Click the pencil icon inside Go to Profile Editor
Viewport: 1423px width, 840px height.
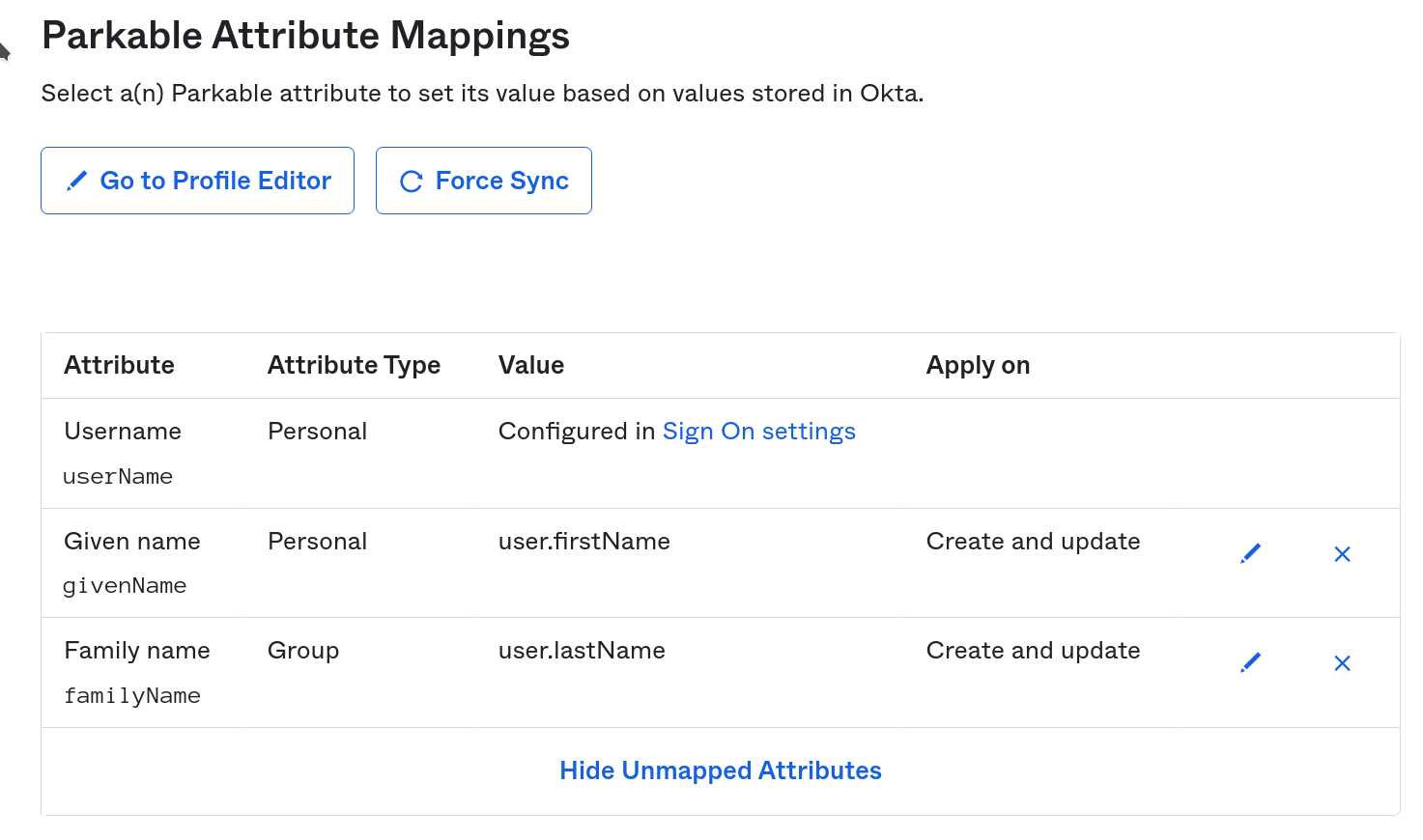coord(76,180)
